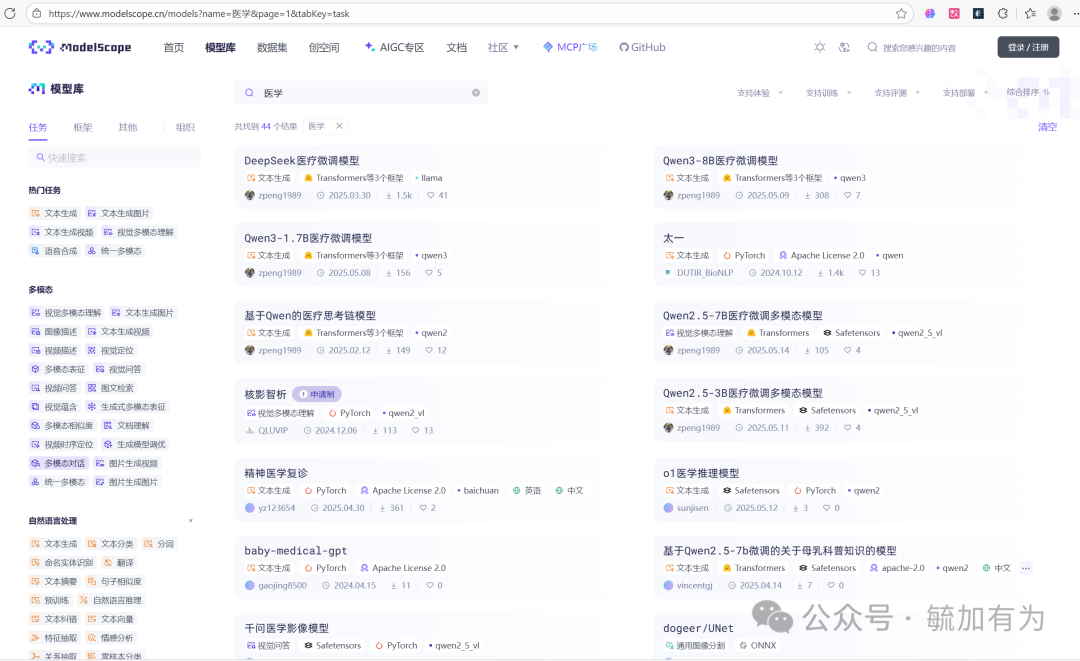Screen dimensions: 1080x661
Task: Click the 快速搜索 task search field
Action: click(x=115, y=158)
